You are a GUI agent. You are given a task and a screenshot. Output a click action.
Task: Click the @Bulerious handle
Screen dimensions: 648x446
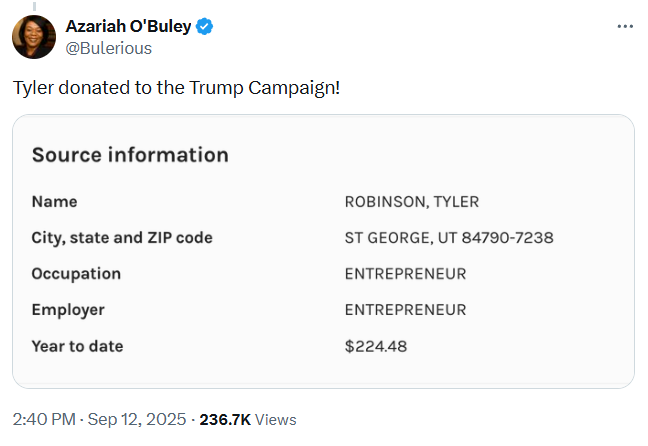(109, 48)
